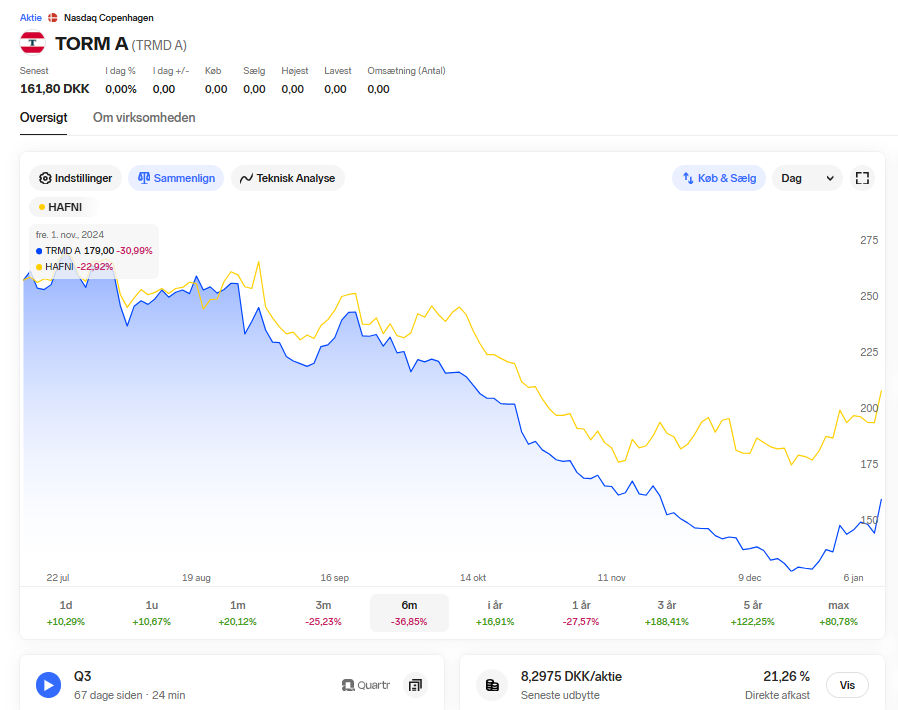Select the 1u time range
Image resolution: width=898 pixels, height=710 pixels.
[x=152, y=613]
